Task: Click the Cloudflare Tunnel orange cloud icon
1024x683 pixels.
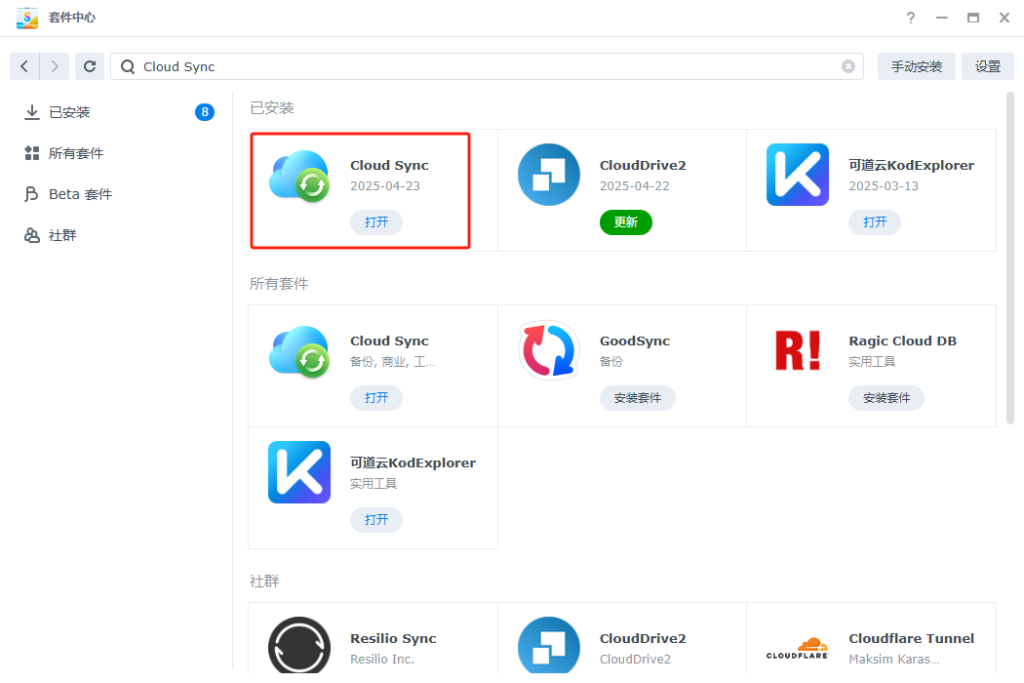Action: 797,648
